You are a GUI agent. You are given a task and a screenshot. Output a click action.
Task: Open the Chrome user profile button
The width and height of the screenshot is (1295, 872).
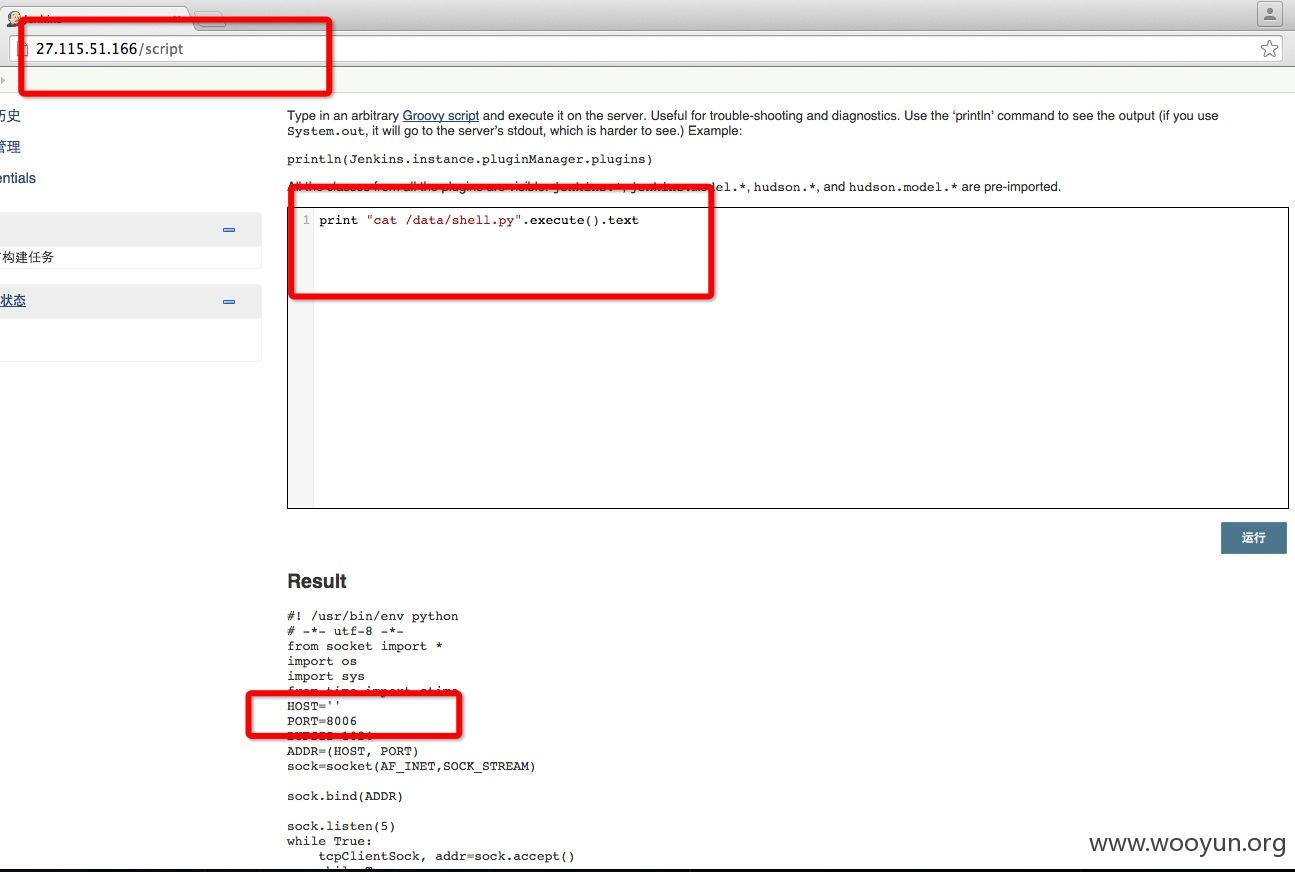pyautogui.click(x=1269, y=14)
